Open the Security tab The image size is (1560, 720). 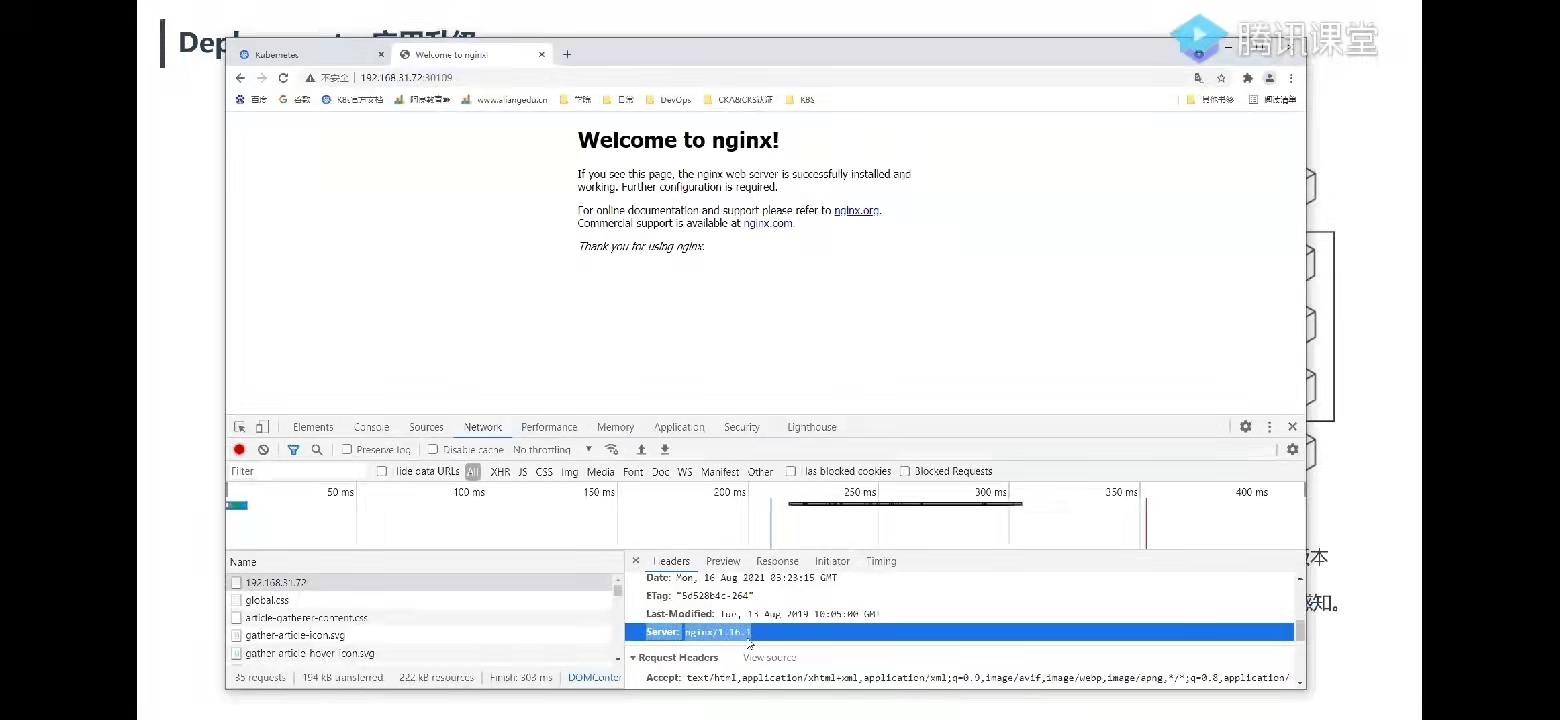[x=742, y=427]
